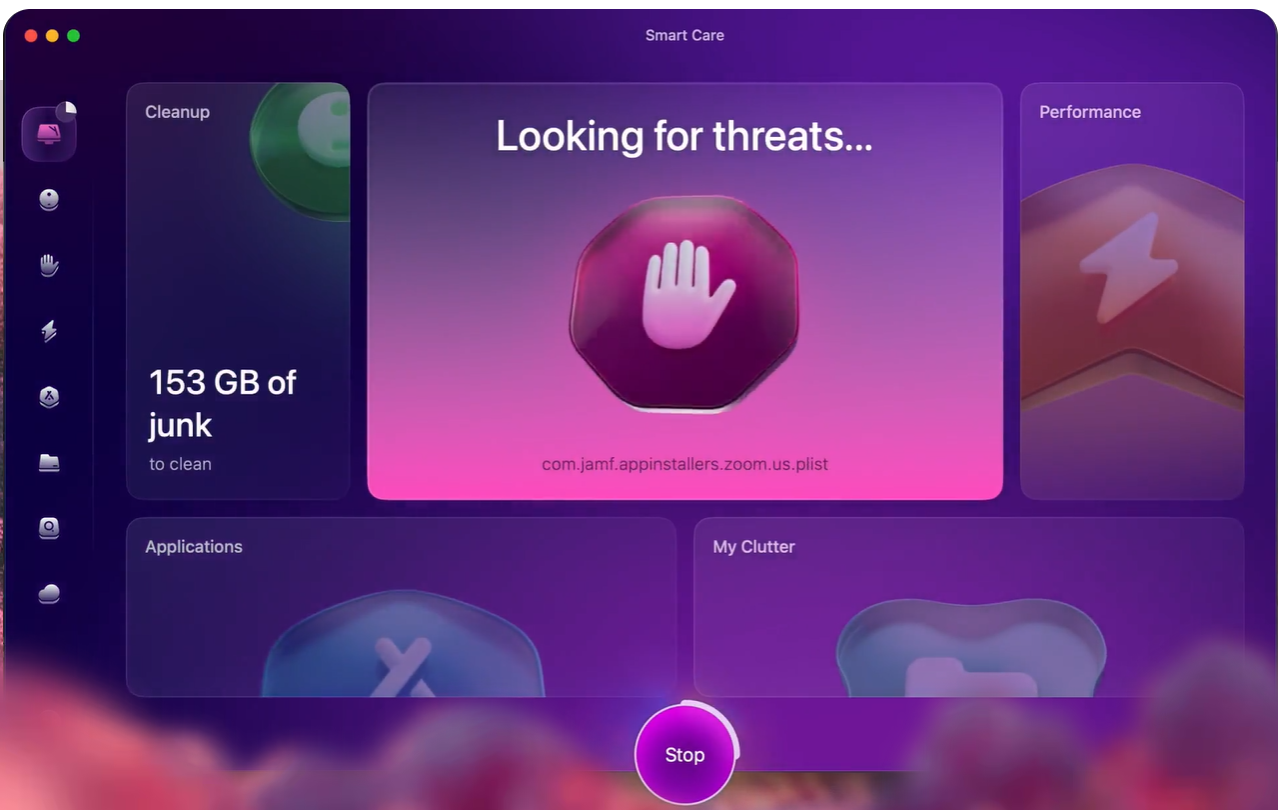This screenshot has height=810, width=1278.
Task: Open the Space Lens sidebar icon
Action: [49, 528]
